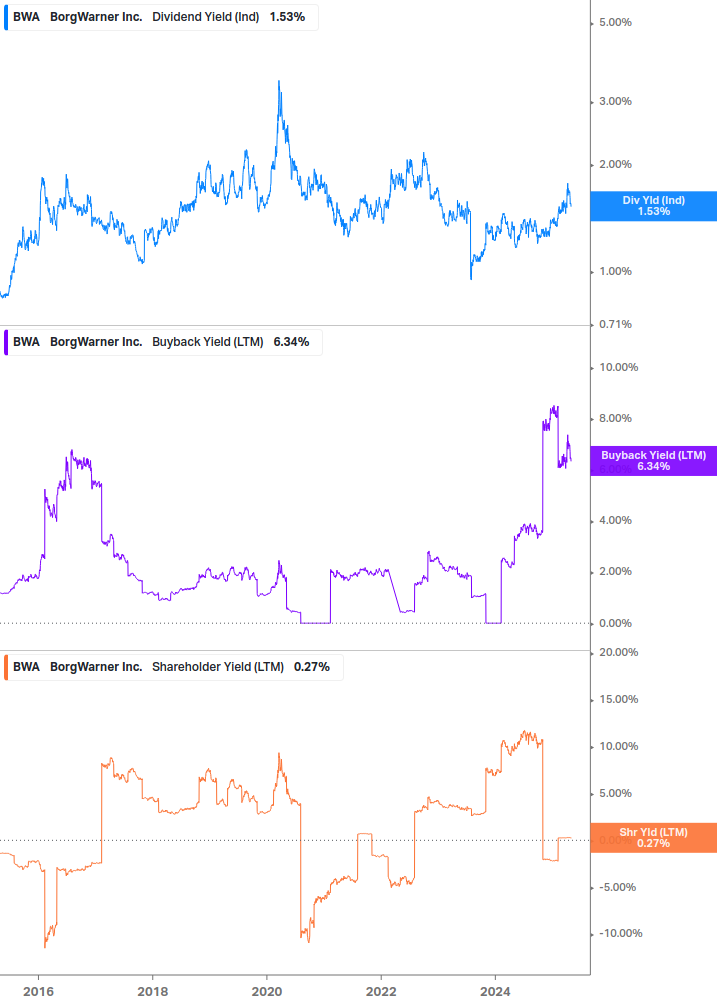Click the 1.53% value in dividend legend

[287, 17]
